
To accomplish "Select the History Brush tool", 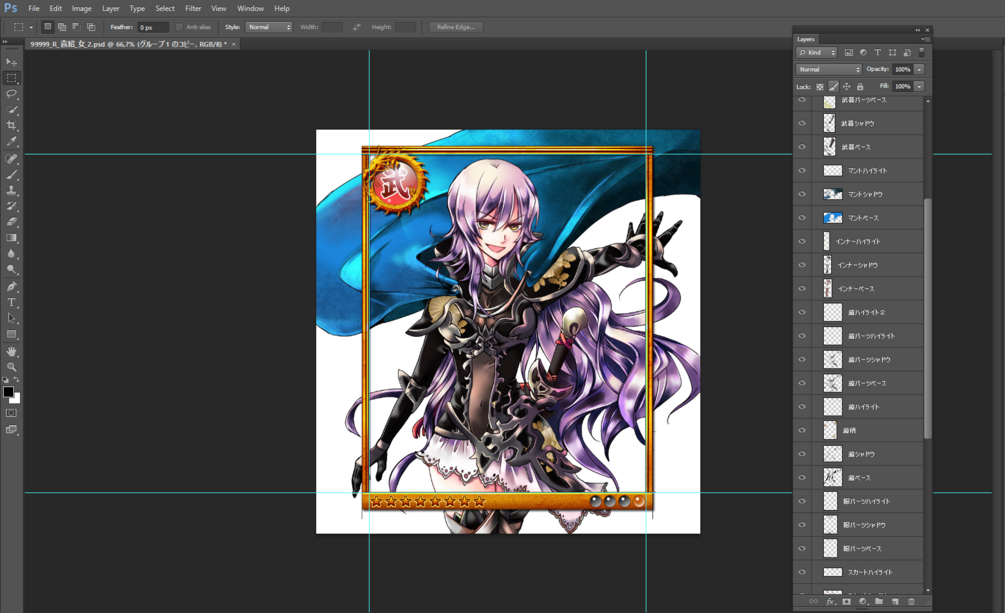I will (12, 206).
